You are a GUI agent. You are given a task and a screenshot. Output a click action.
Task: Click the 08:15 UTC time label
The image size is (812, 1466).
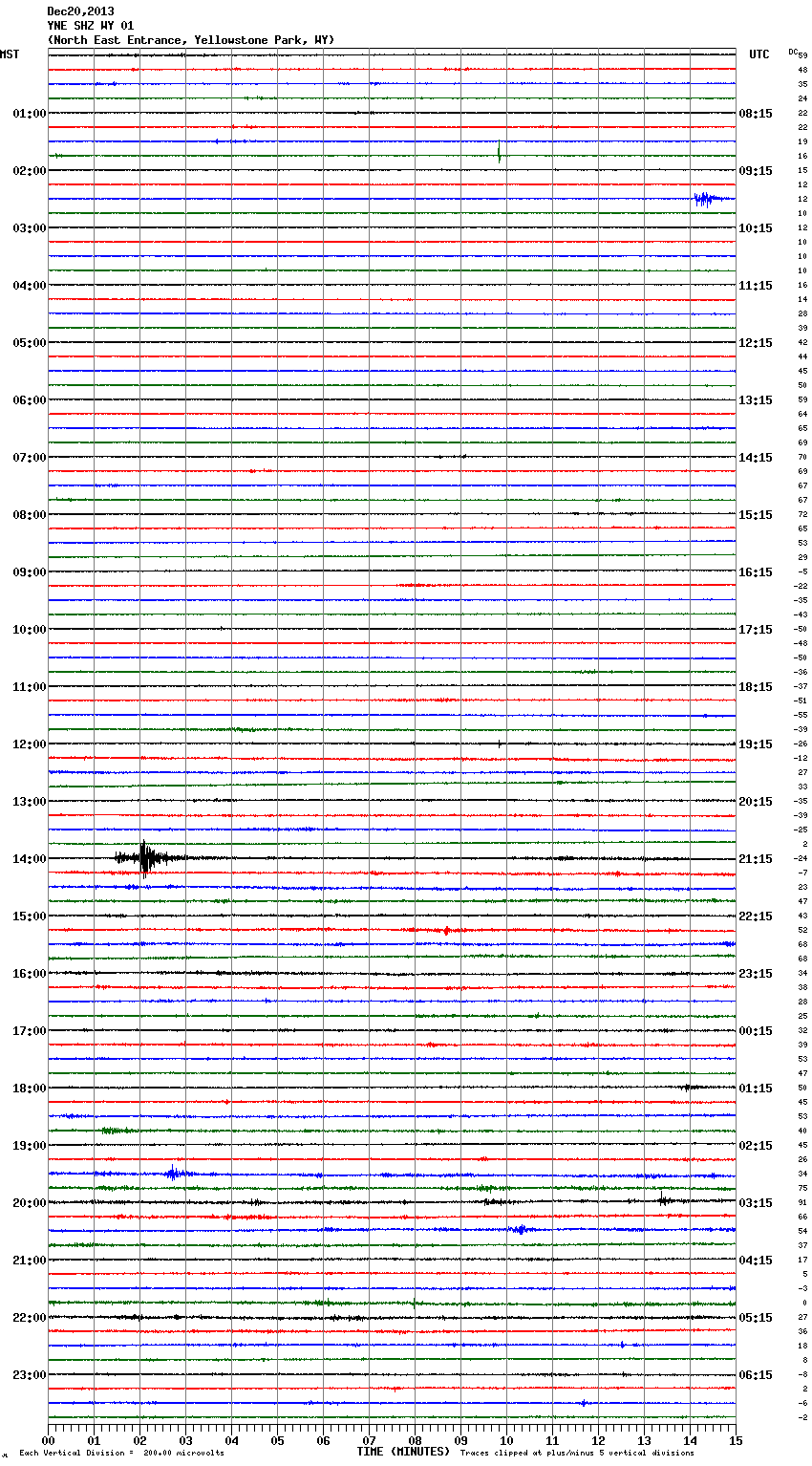(x=756, y=114)
